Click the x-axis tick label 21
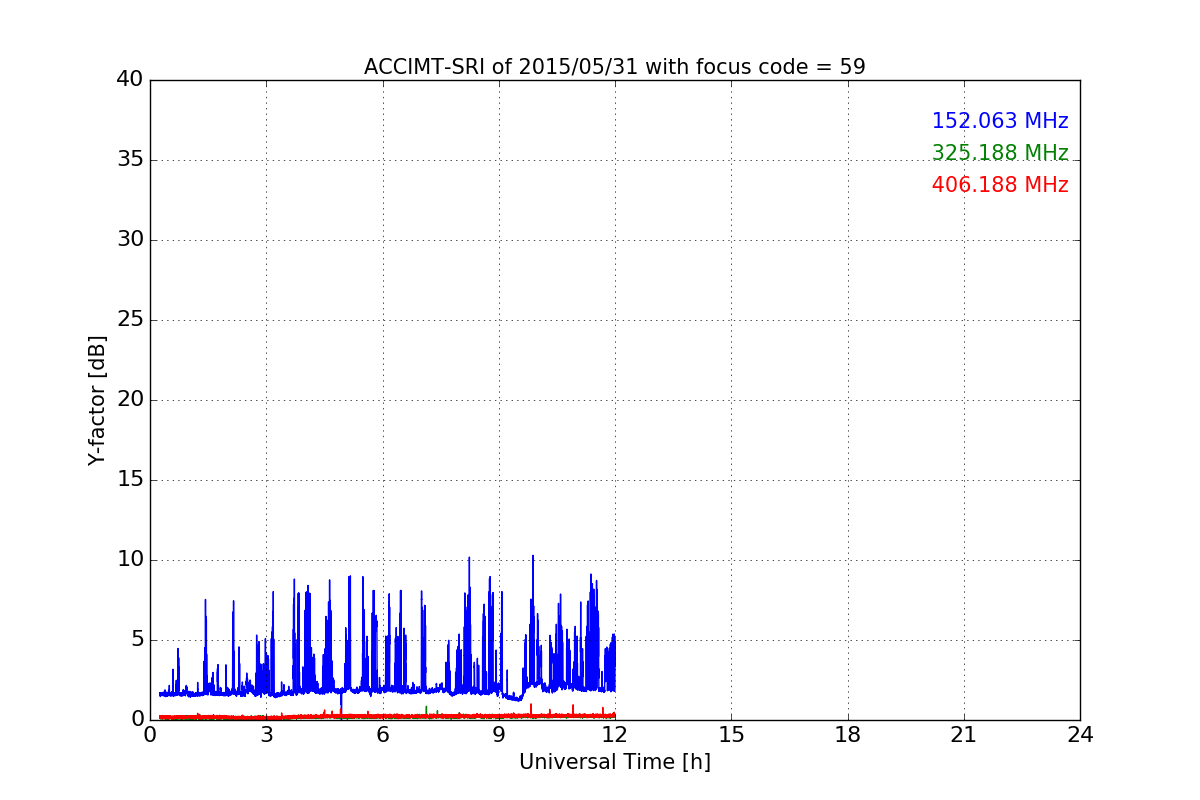The width and height of the screenshot is (1200, 800). click(964, 734)
